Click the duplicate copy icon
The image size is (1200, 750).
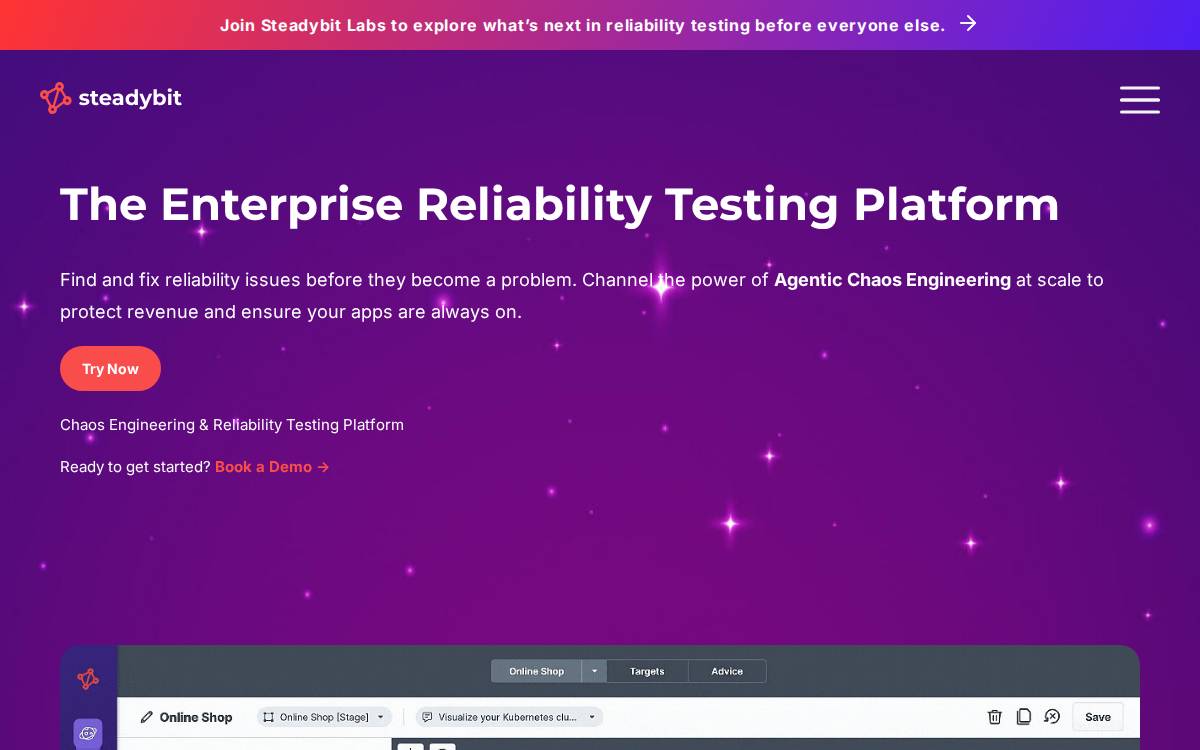(x=1023, y=716)
